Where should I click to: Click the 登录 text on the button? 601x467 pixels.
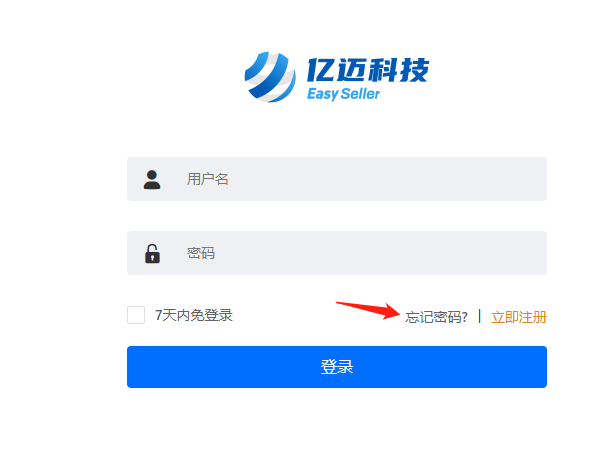click(x=337, y=367)
